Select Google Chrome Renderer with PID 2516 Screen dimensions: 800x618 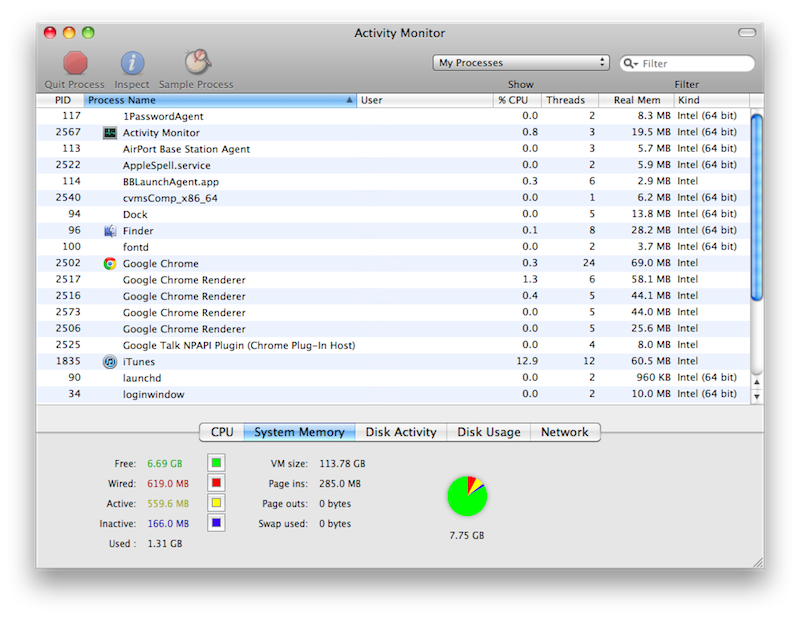[393, 296]
